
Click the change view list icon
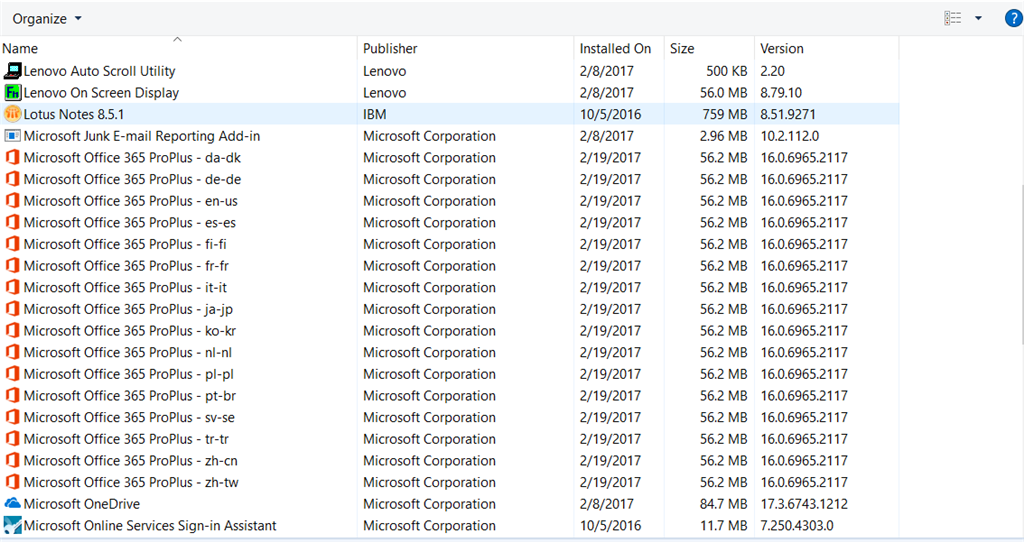952,19
